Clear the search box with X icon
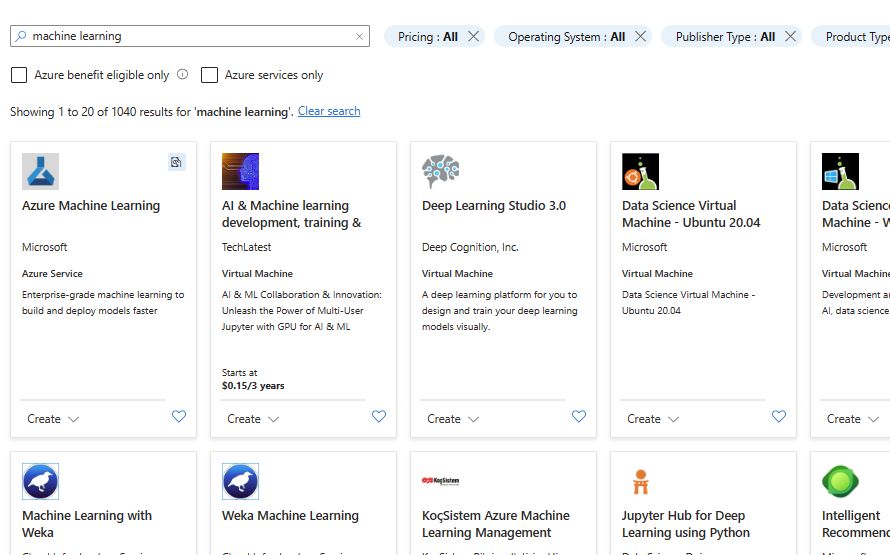Image resolution: width=890 pixels, height=555 pixels. (x=360, y=36)
